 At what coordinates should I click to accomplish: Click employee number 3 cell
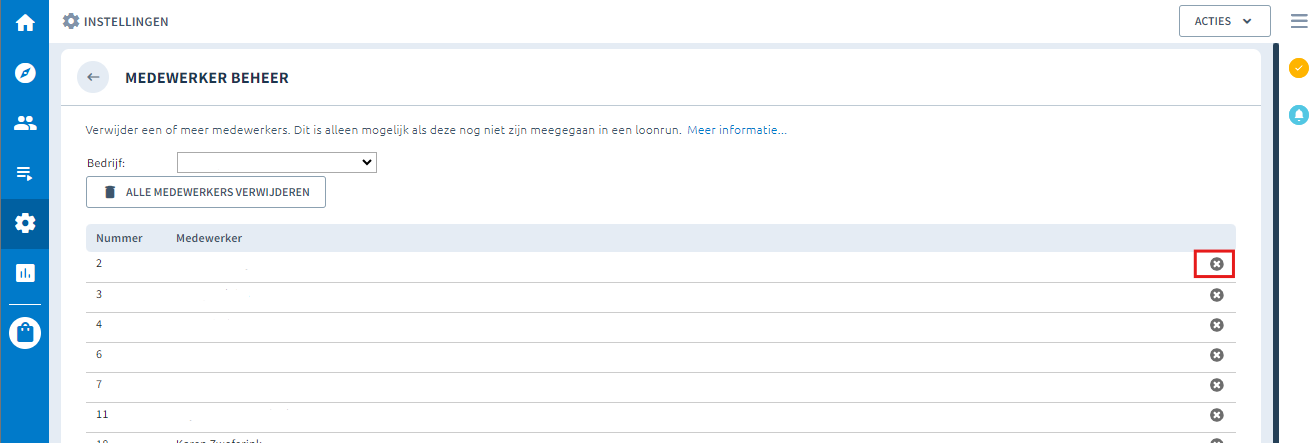99,294
